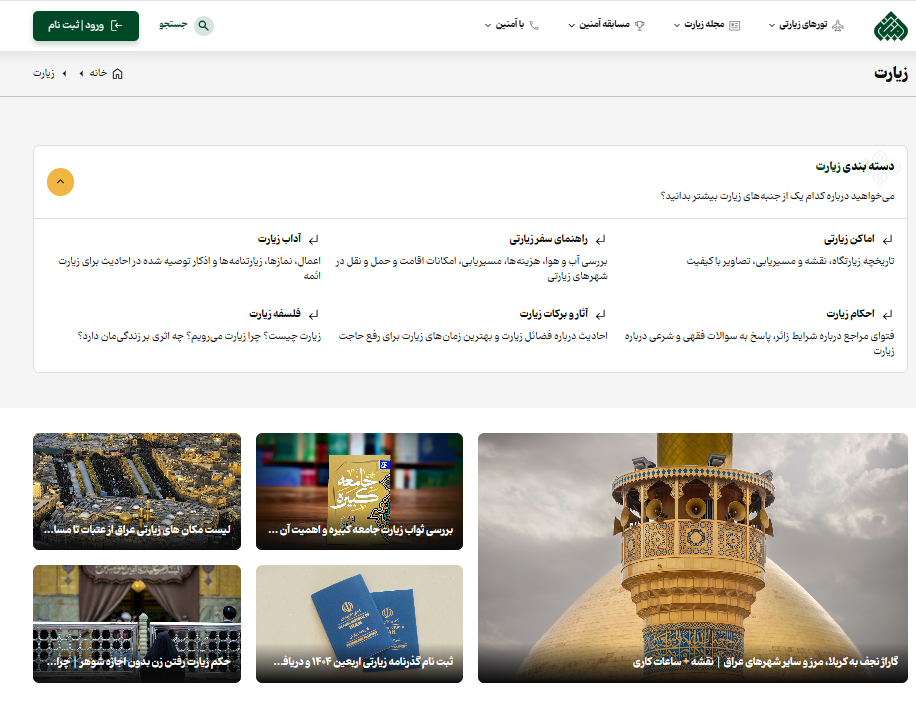Open the مجله زیارت dropdown menu

[700, 26]
